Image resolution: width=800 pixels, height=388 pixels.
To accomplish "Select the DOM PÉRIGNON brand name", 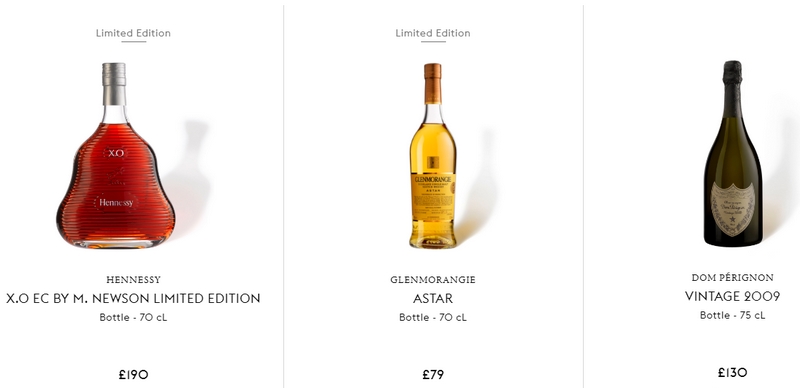I will click(x=732, y=278).
